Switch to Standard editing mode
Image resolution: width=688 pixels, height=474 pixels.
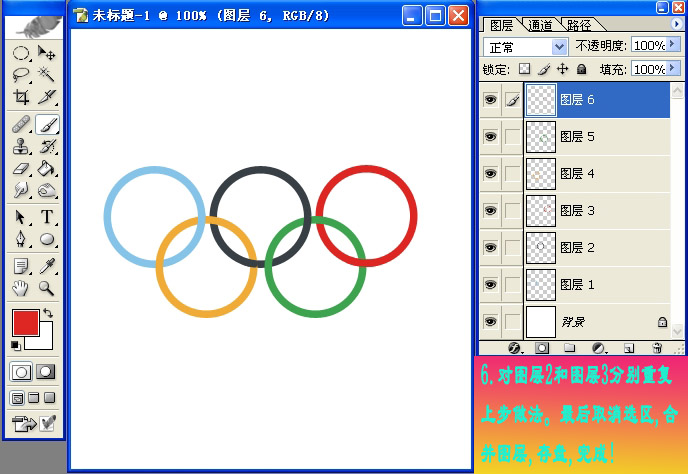pos(21,372)
